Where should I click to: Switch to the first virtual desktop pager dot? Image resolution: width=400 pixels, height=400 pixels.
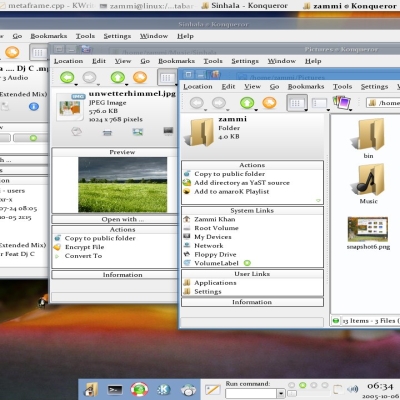(291, 385)
